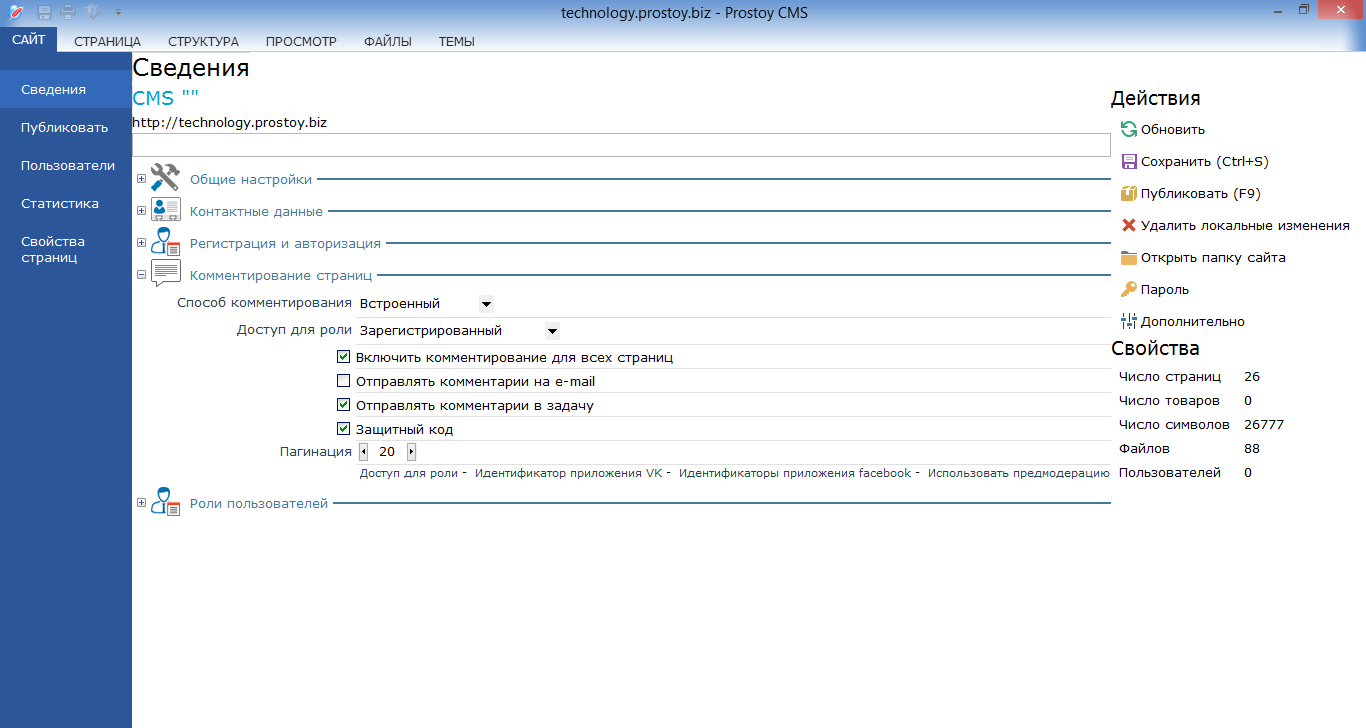Click the green refresh icon next to Обновить

click(x=1129, y=129)
